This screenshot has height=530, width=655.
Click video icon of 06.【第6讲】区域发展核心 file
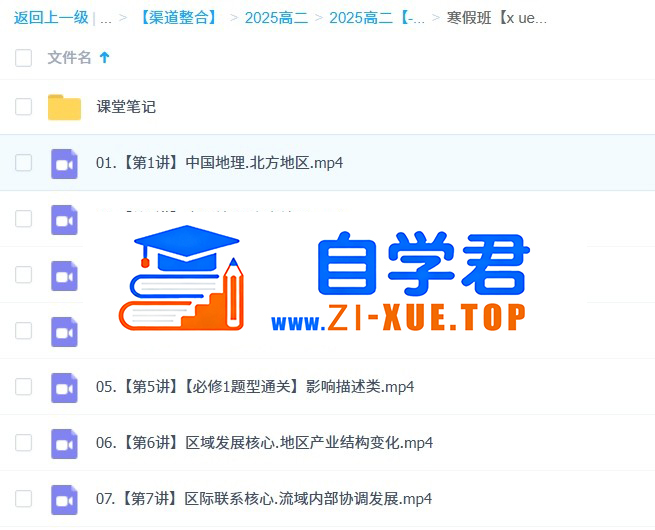64,444
